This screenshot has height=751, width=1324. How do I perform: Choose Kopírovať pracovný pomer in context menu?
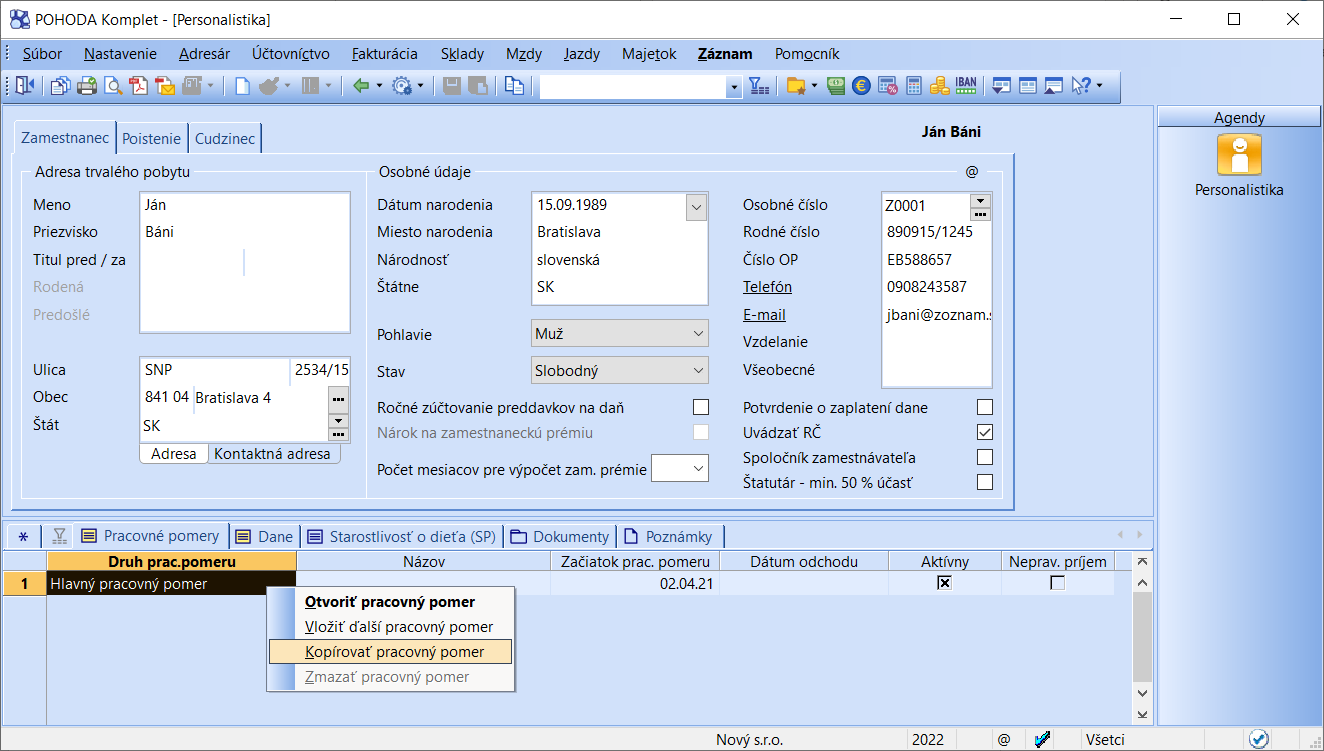tap(394, 652)
